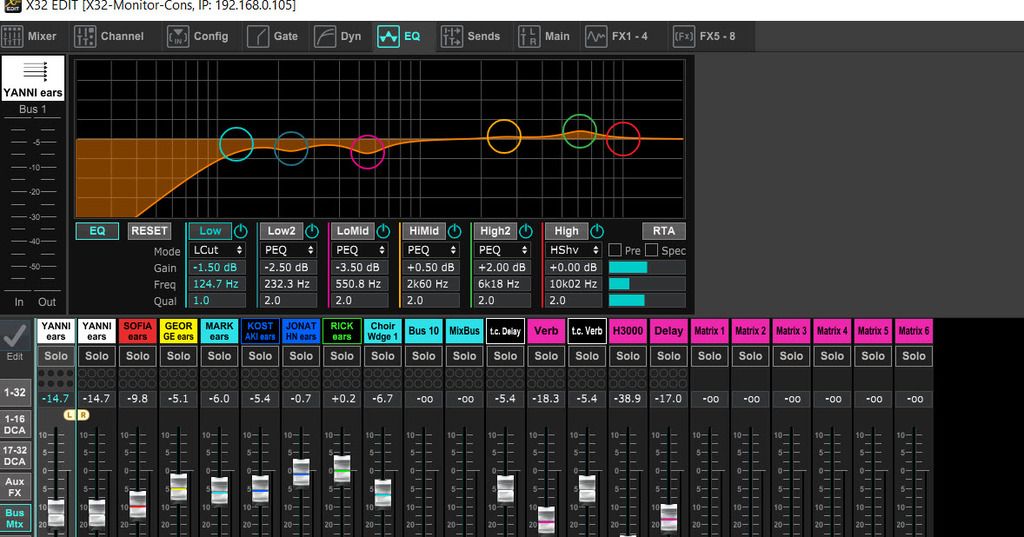Select the HiMid band tab
This screenshot has width=1024, height=537.
click(x=424, y=231)
